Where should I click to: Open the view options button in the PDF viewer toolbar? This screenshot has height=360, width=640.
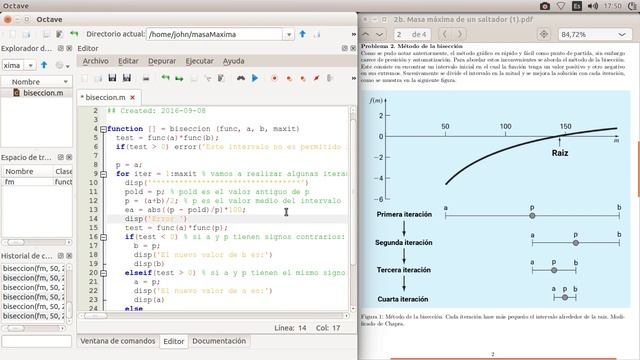tap(543, 34)
